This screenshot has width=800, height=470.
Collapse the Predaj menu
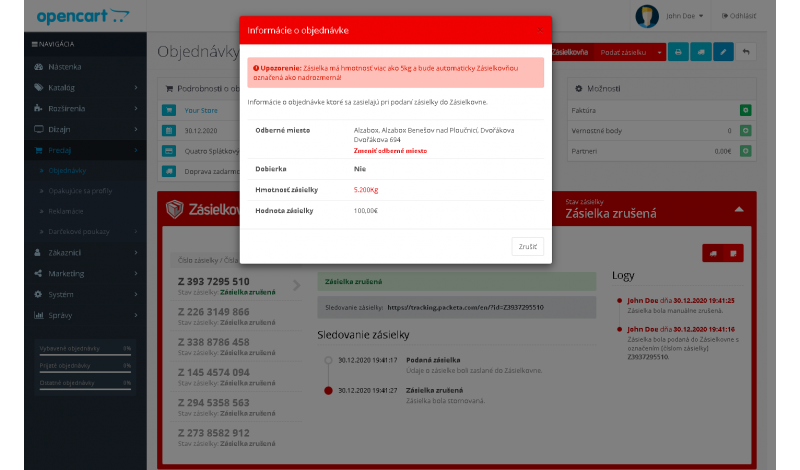[x=85, y=150]
